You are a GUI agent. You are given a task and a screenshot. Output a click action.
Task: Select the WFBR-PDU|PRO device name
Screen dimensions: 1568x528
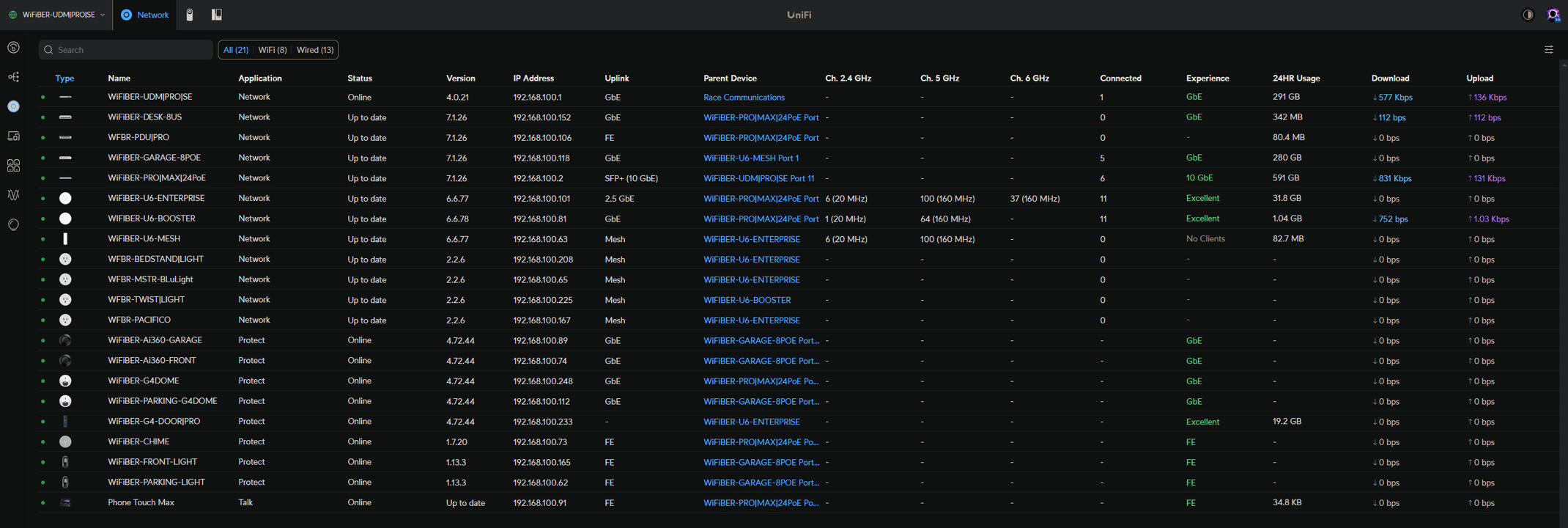138,137
